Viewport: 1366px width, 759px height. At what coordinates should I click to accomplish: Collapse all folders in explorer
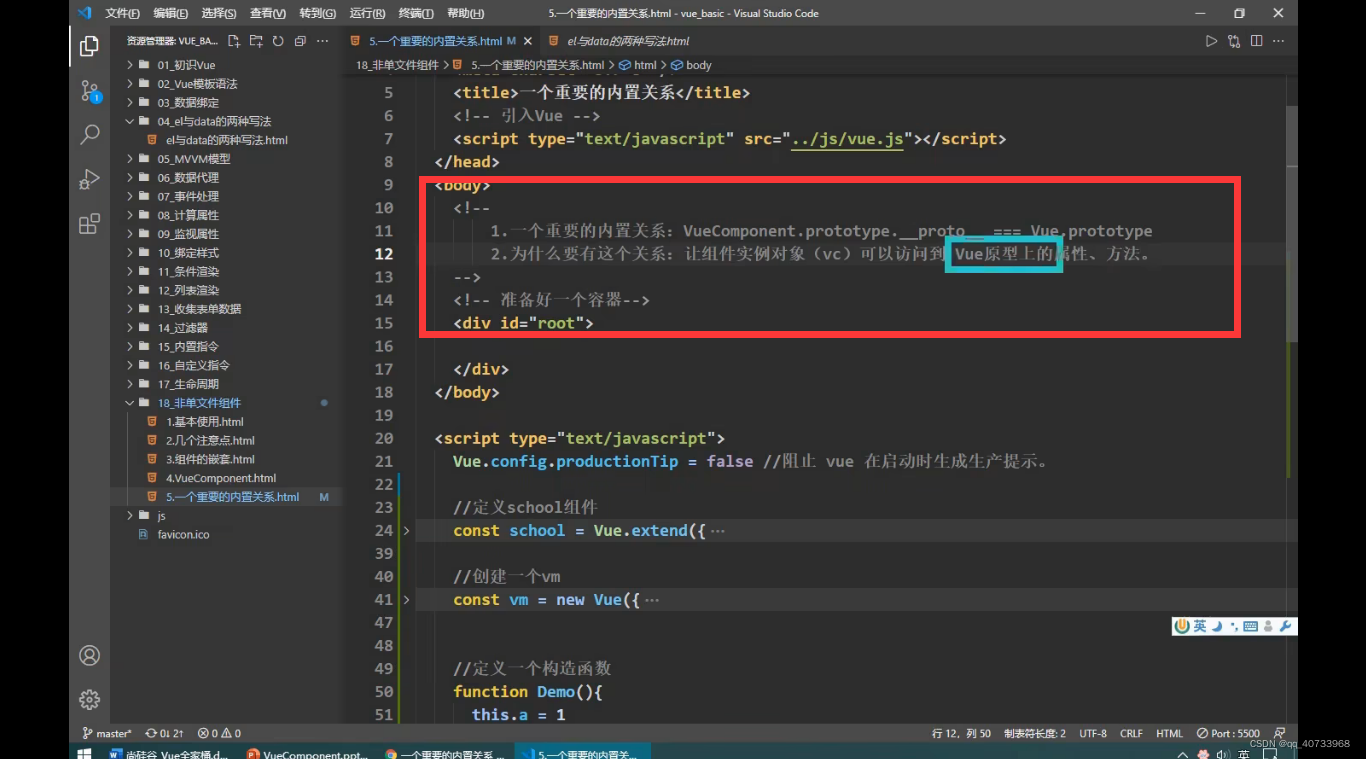[x=299, y=41]
